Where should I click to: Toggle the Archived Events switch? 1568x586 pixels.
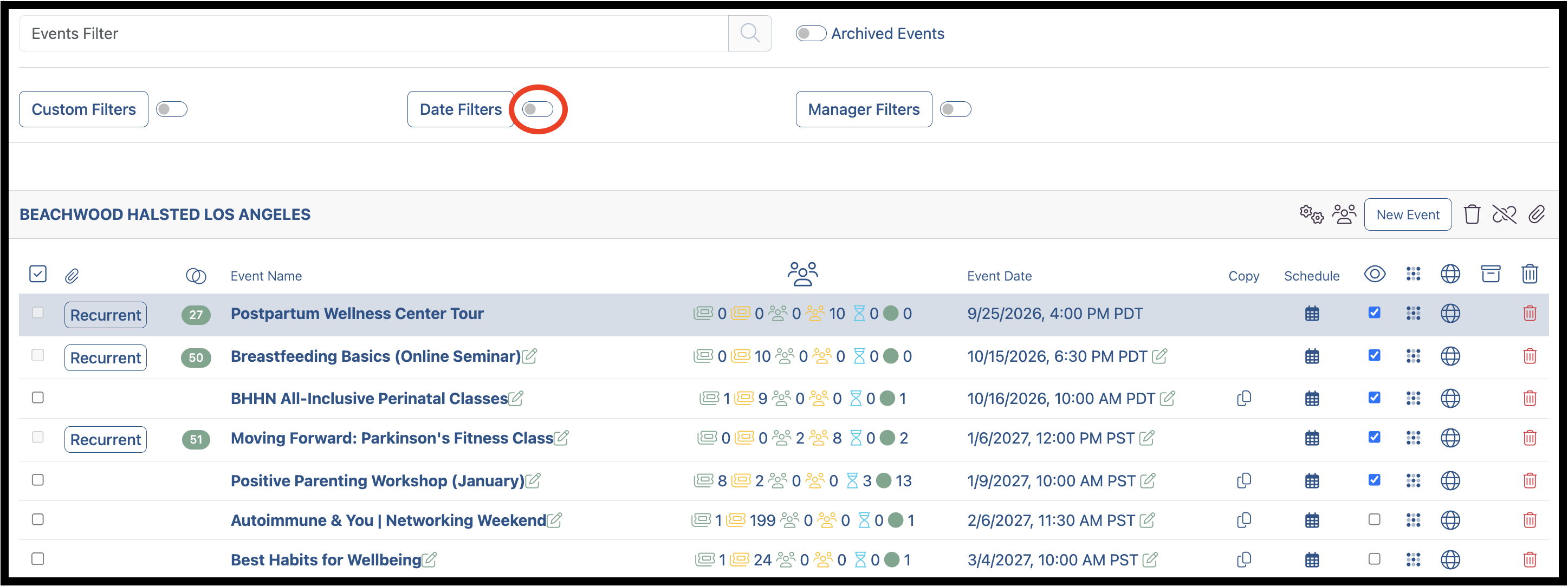[811, 34]
